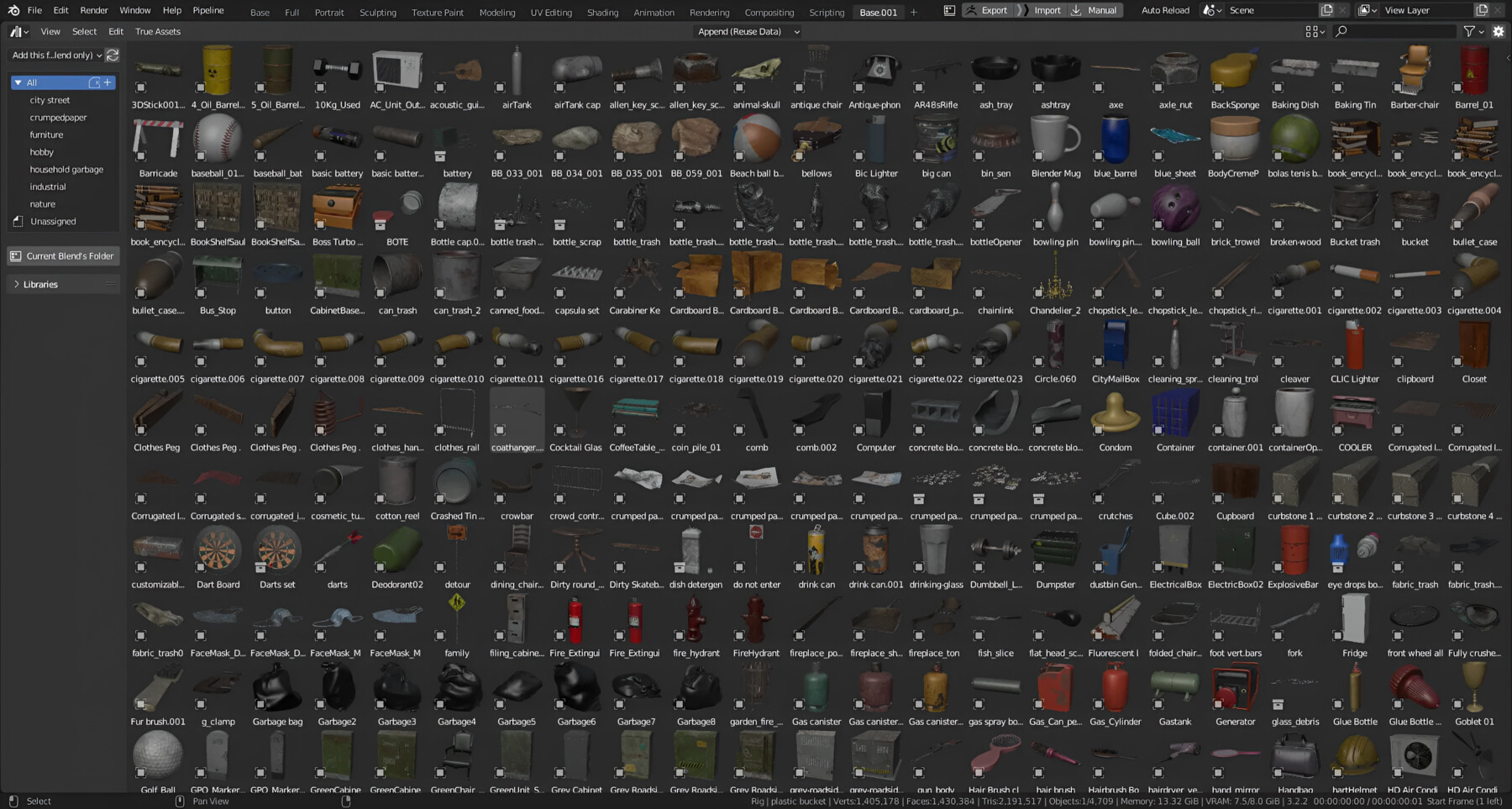The image size is (1512, 809).
Task: Add a new catalog with the plus icon
Action: pos(108,82)
